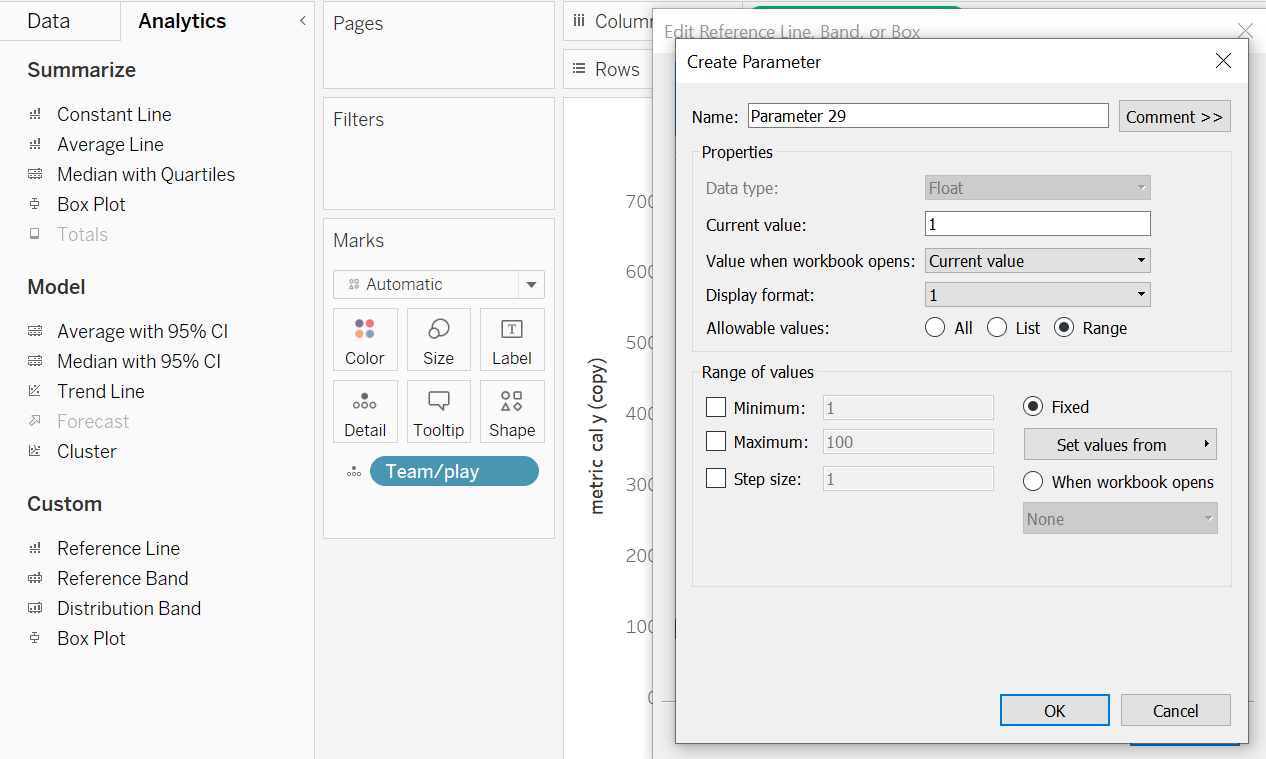Enable the Minimum checkbox

[x=716, y=407]
